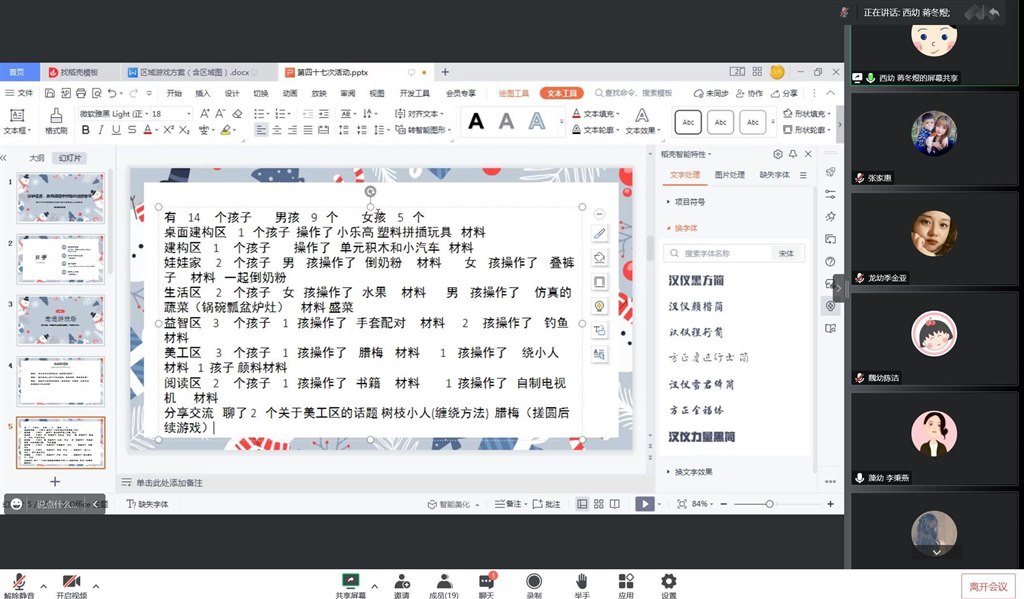This screenshot has width=1024, height=599.
Task: Unmute microphone in meeting toolbar
Action: (x=19, y=585)
